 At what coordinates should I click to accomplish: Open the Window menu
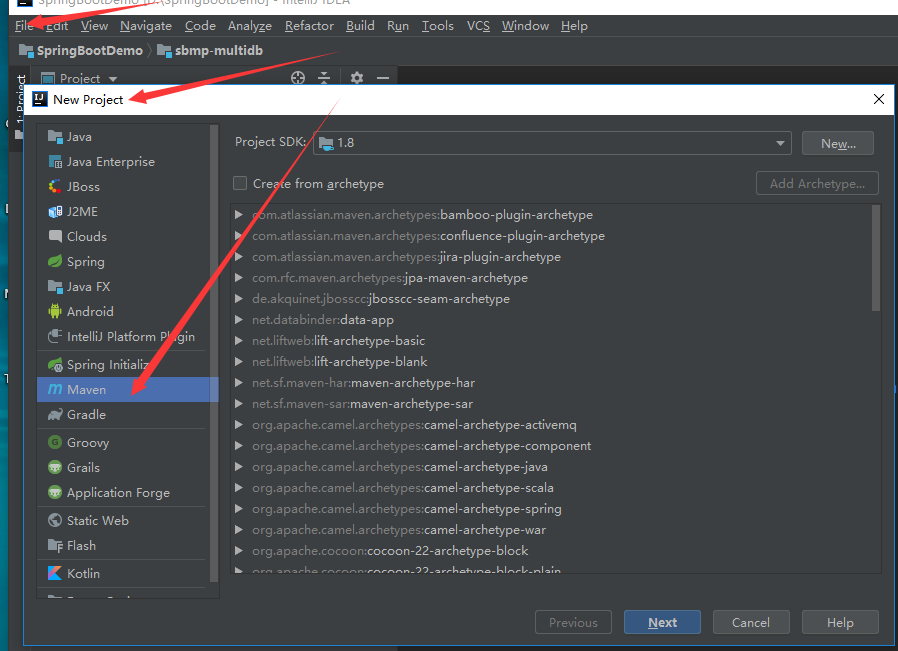(x=525, y=26)
